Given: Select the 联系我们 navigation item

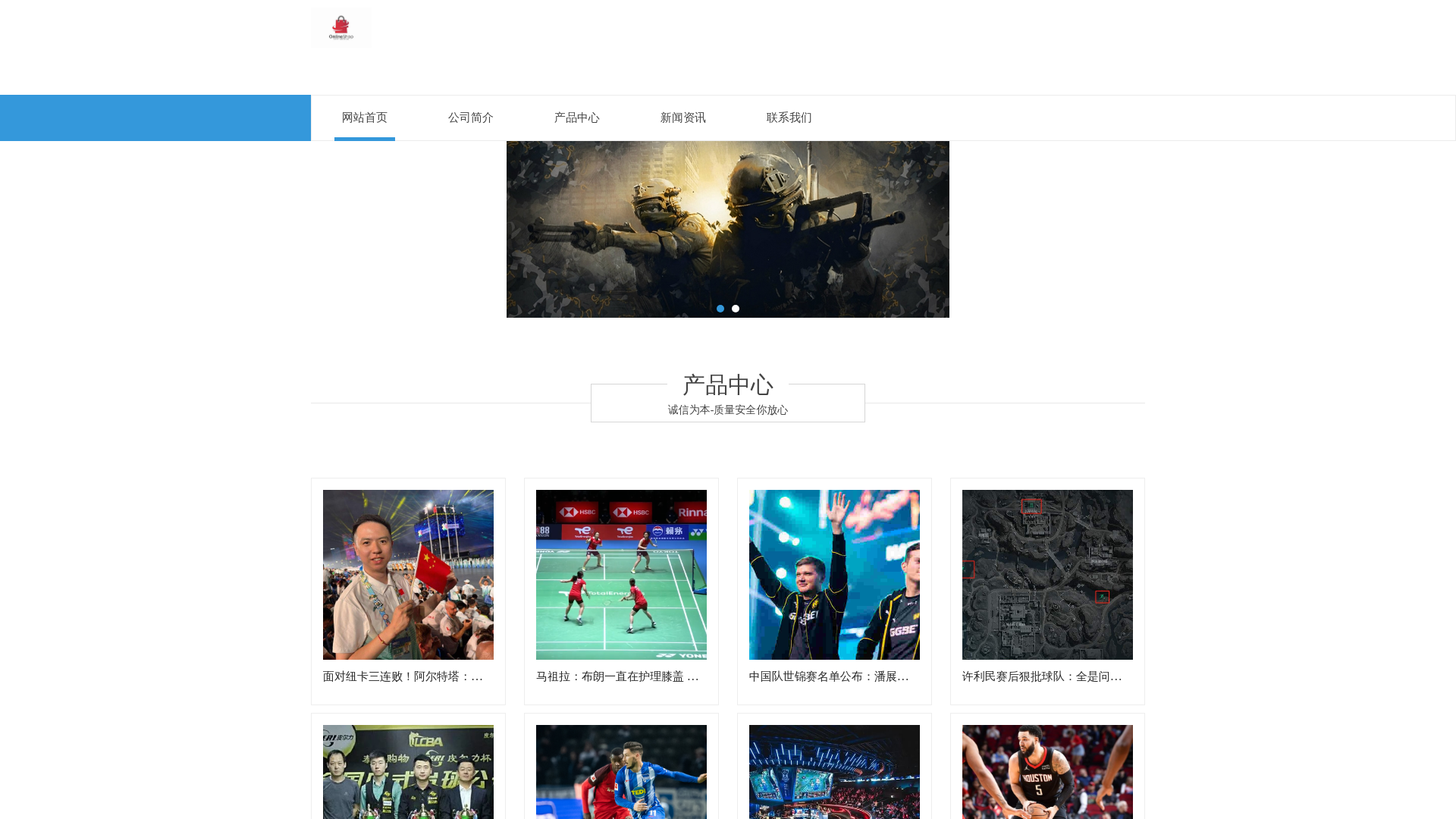Looking at the screenshot, I should pos(789,118).
